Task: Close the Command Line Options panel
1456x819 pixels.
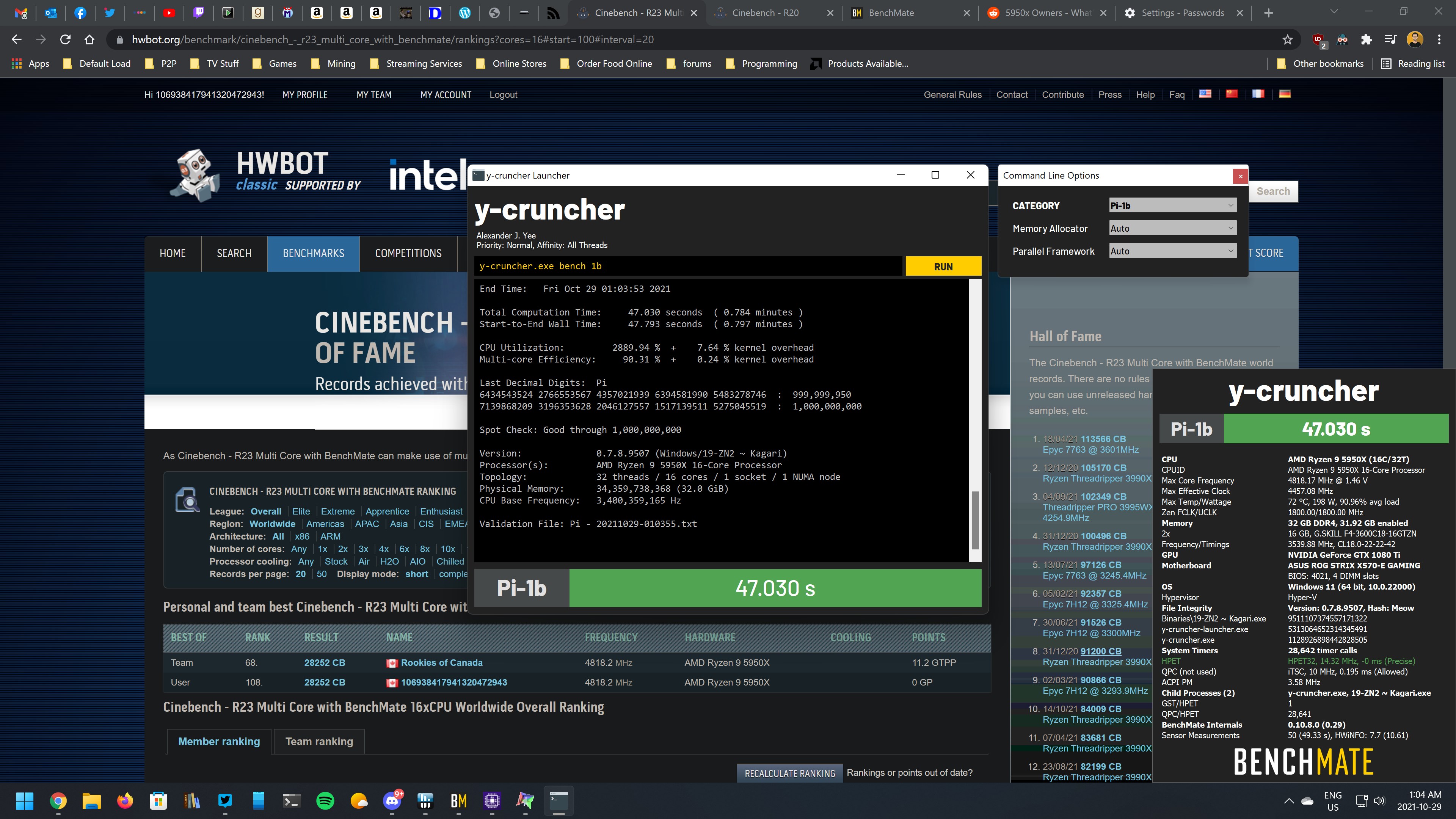Action: 1240,176
